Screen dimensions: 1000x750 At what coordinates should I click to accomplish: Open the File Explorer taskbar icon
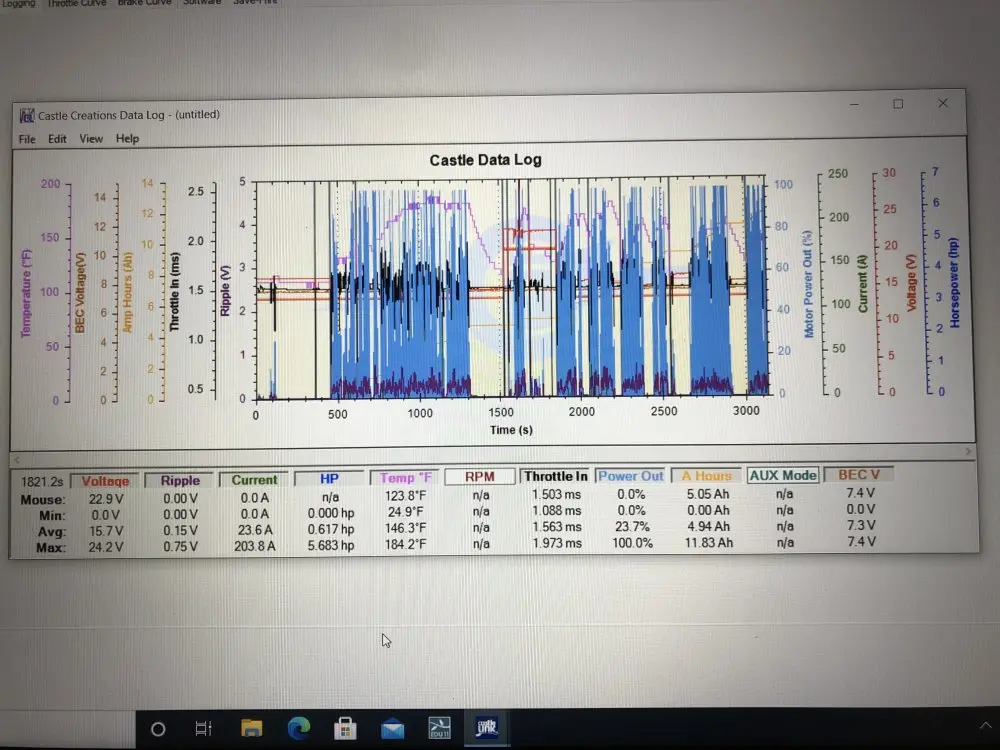pyautogui.click(x=251, y=728)
